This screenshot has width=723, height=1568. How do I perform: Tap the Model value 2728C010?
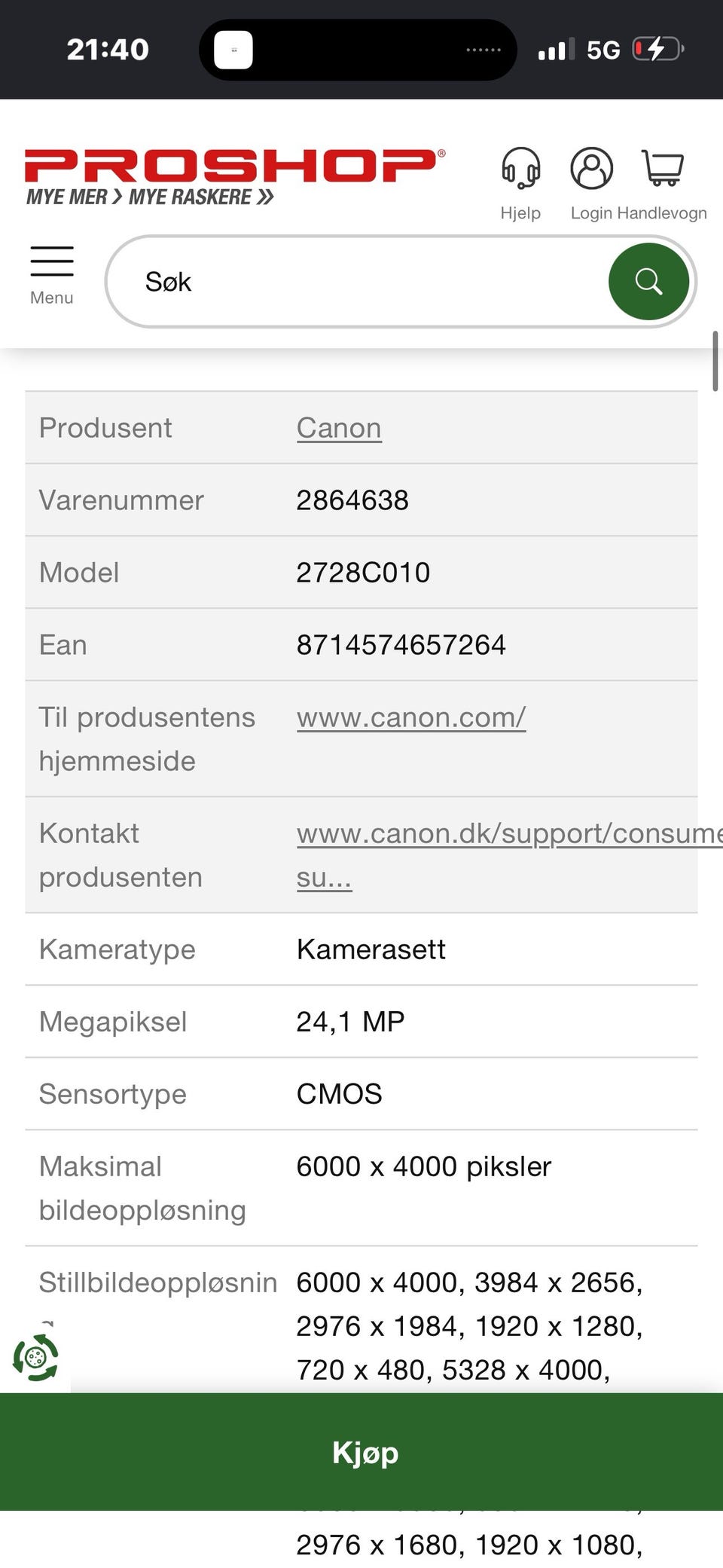(x=363, y=572)
